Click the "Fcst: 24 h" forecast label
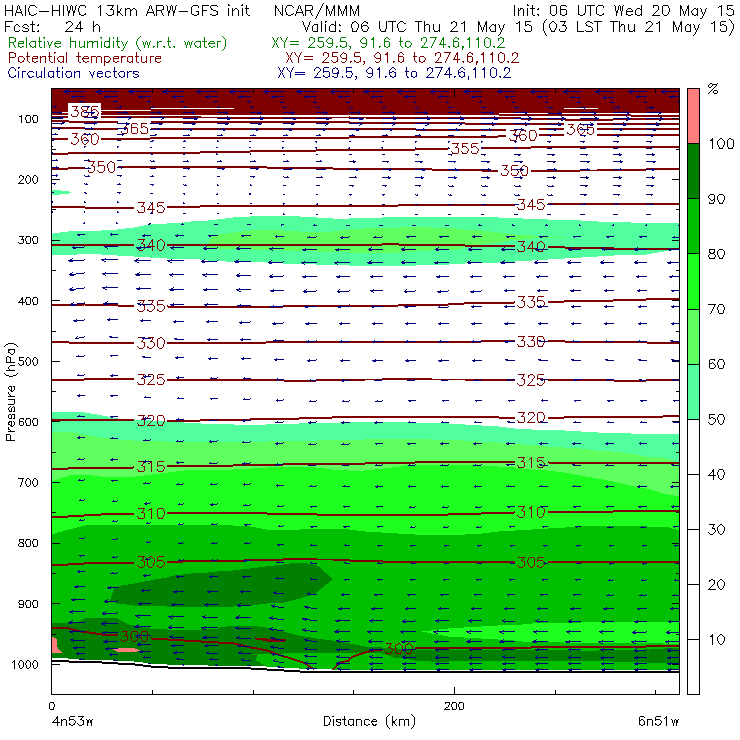This screenshot has height=740, width=740. coord(52,26)
